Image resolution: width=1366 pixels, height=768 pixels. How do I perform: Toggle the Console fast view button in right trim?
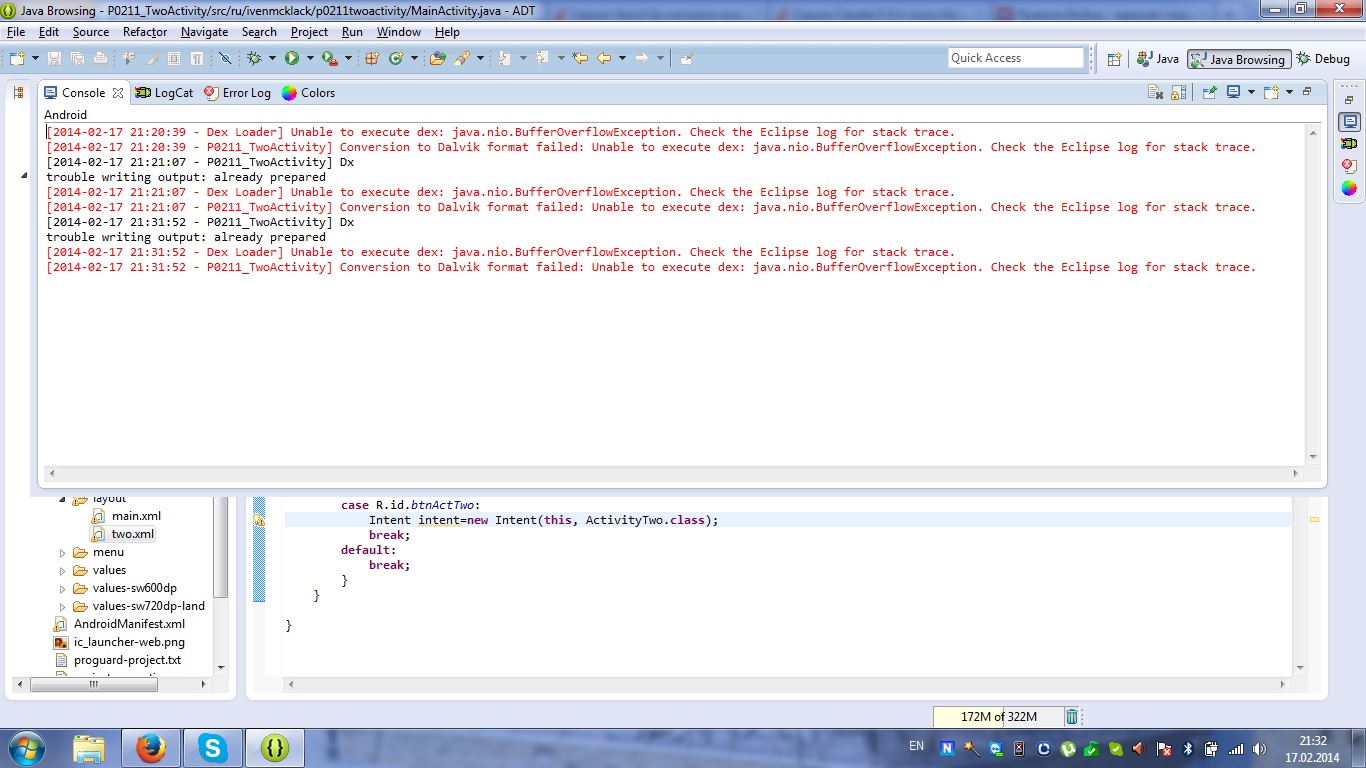[1349, 122]
